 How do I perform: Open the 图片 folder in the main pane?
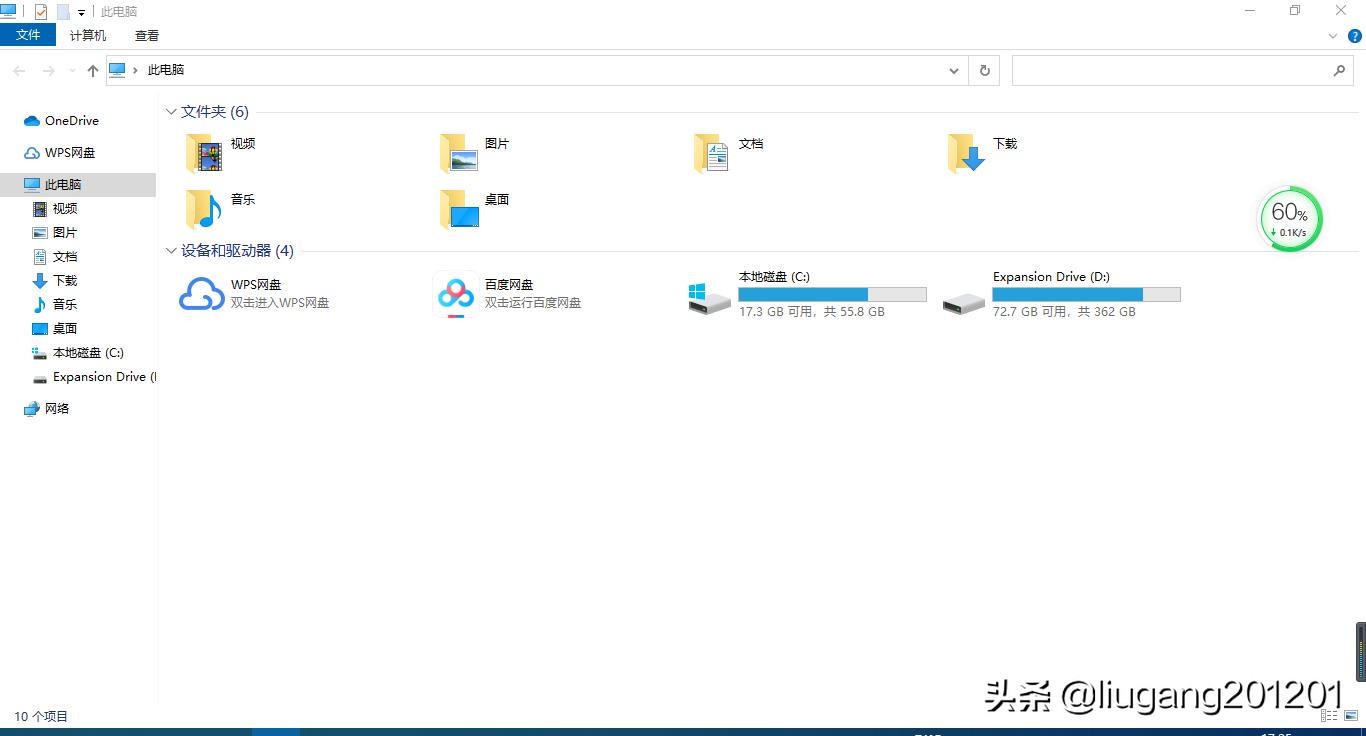(474, 152)
